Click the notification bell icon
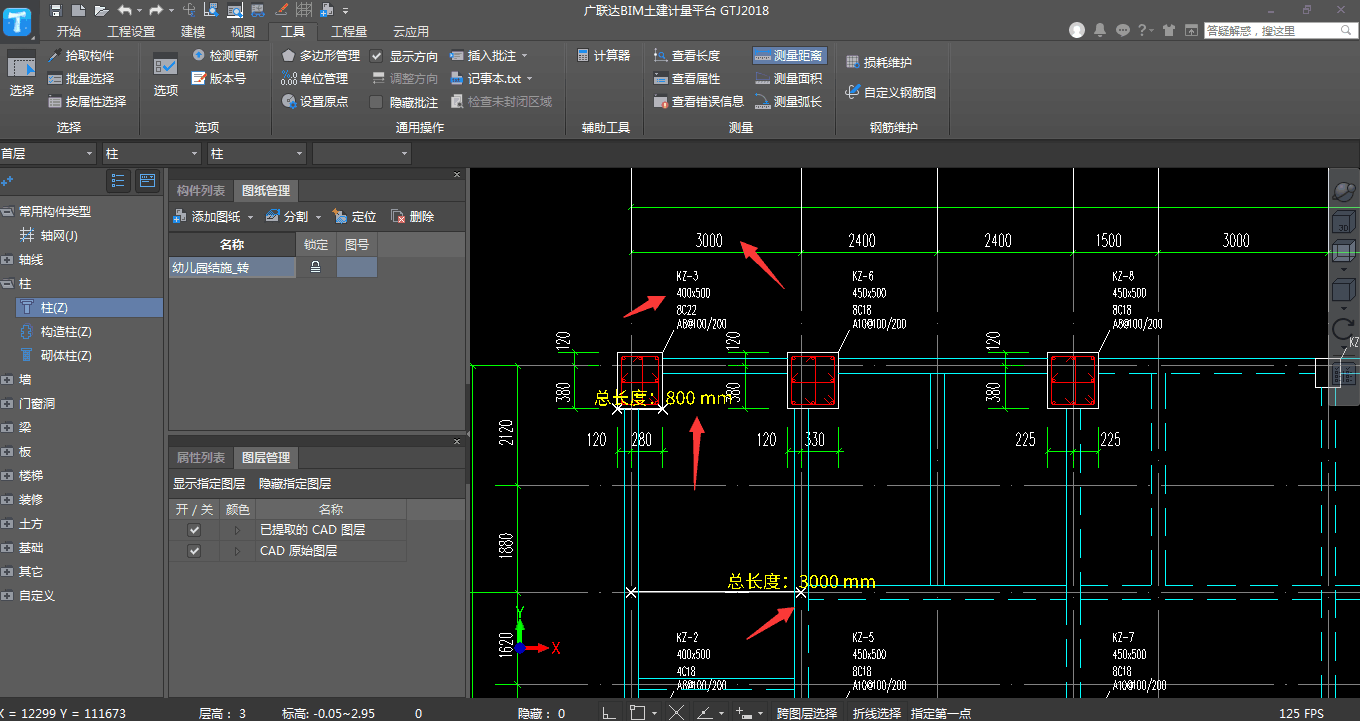1360x721 pixels. pos(1100,30)
